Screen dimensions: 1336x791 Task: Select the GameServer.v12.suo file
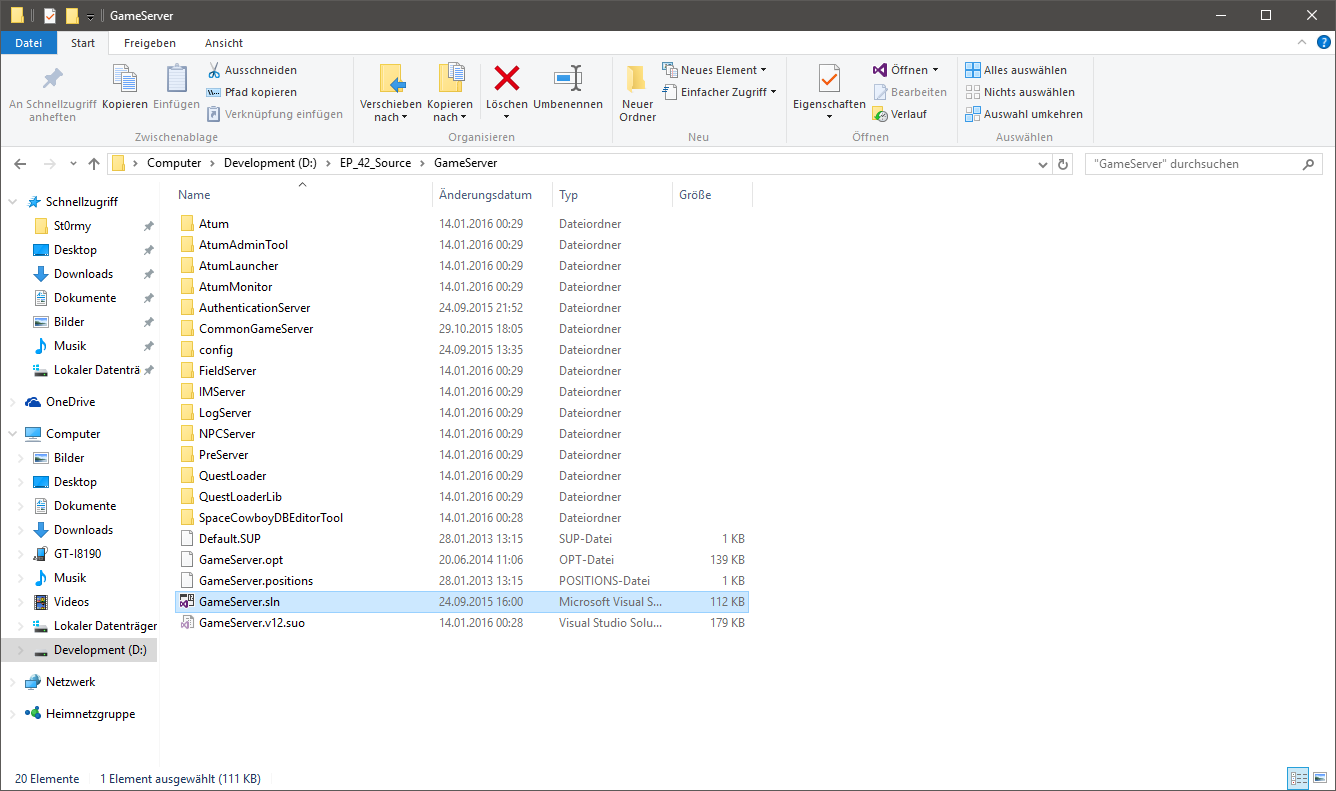point(461,622)
